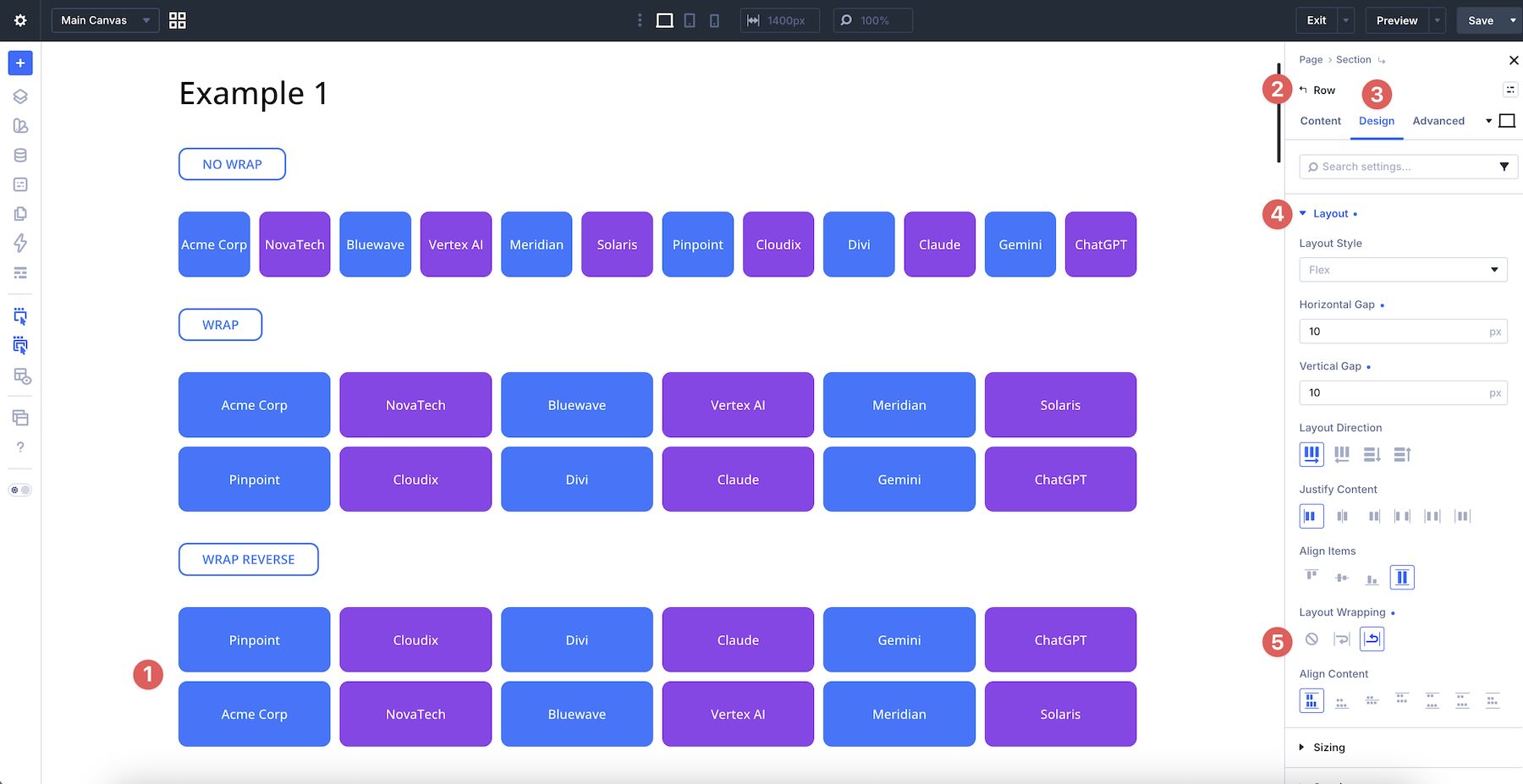Viewport: 1523px width, 784px height.
Task: Open the help question mark icon
Action: point(20,447)
